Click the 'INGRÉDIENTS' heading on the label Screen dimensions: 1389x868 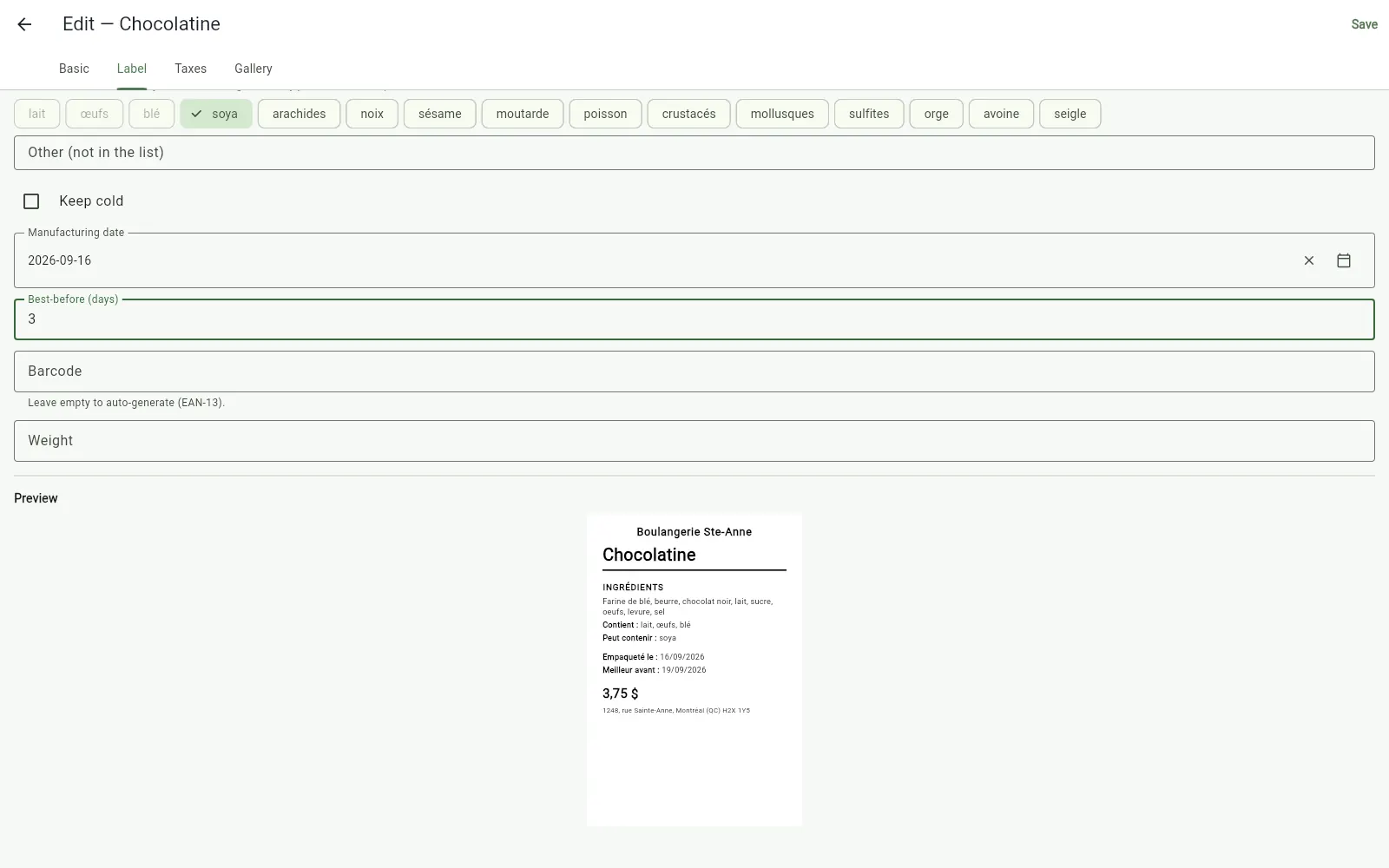click(x=633, y=588)
